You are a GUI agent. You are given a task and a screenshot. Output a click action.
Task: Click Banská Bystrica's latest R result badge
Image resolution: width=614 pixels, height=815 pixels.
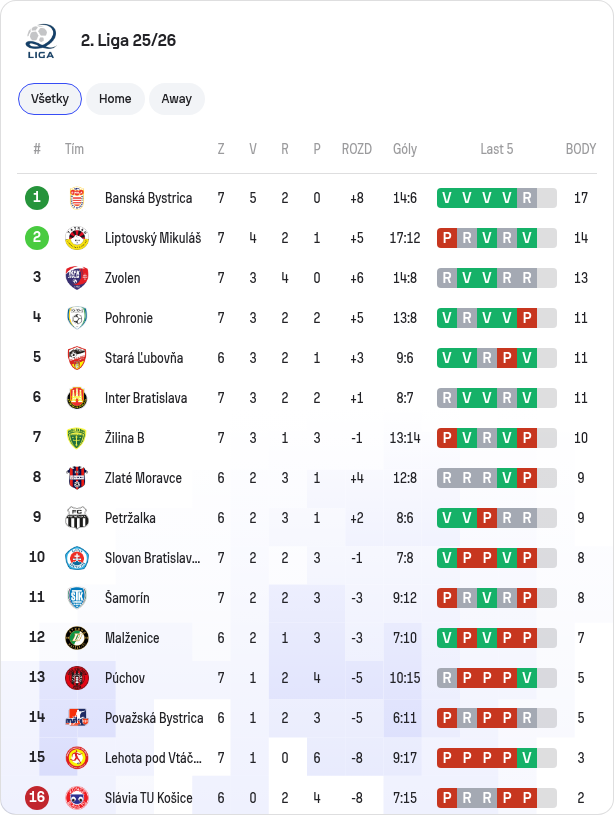tap(527, 198)
